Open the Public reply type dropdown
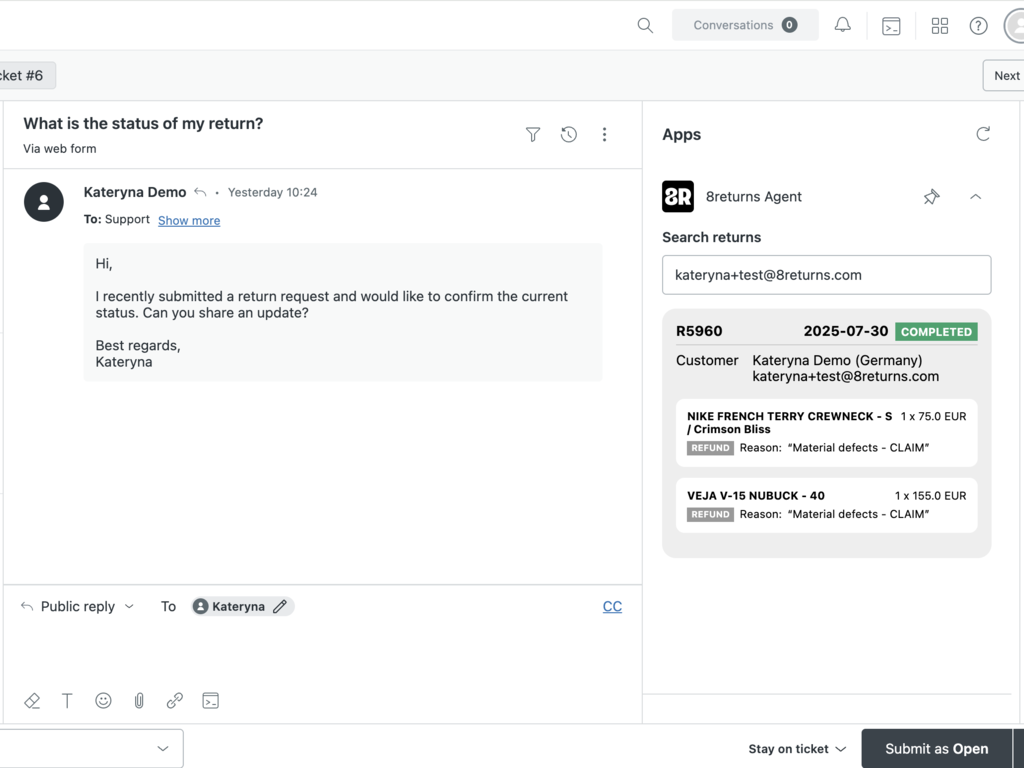Viewport: 1024px width, 768px height. tap(78, 606)
